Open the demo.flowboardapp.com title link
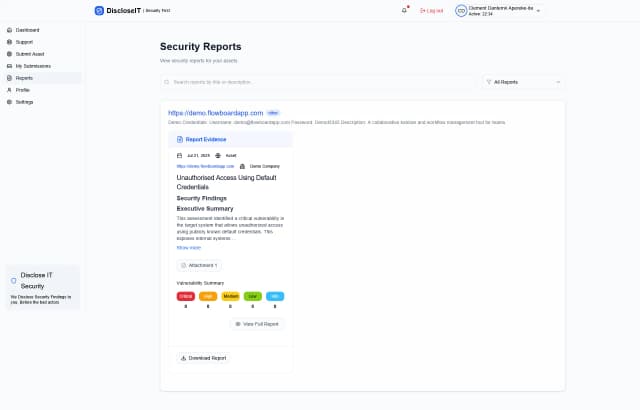640x410 pixels. [215, 113]
